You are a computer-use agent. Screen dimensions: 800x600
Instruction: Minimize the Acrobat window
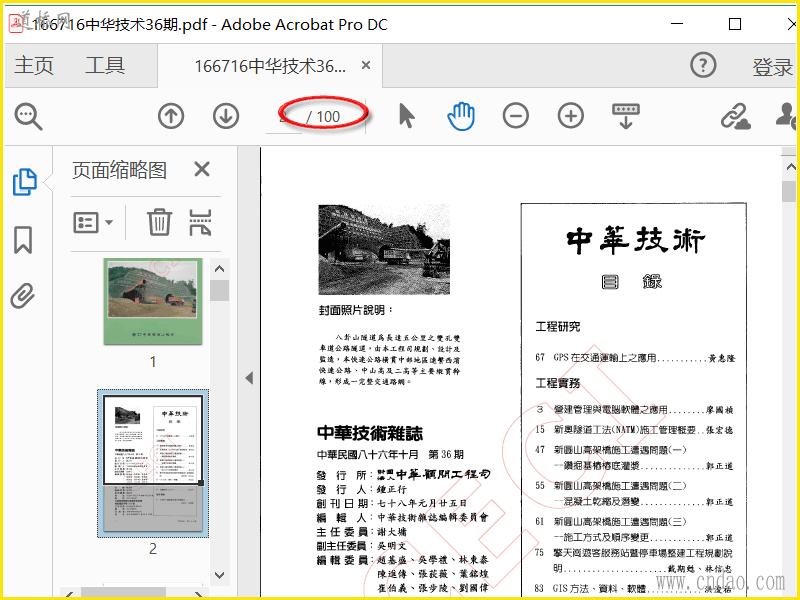coord(677,24)
